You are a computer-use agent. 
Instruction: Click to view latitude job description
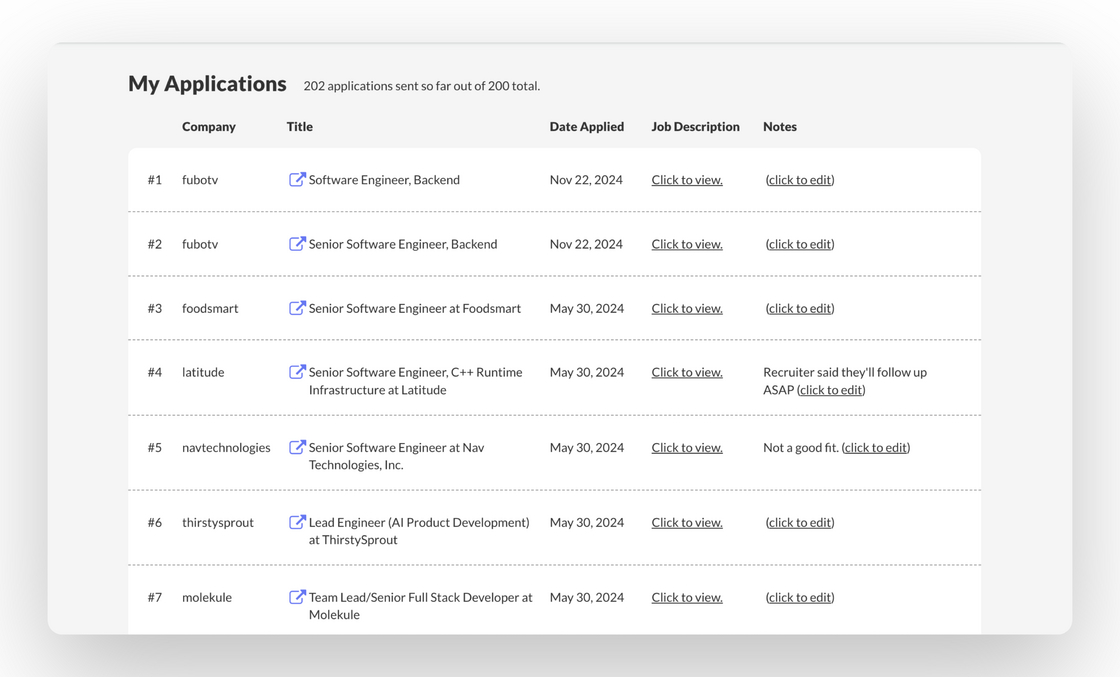686,372
